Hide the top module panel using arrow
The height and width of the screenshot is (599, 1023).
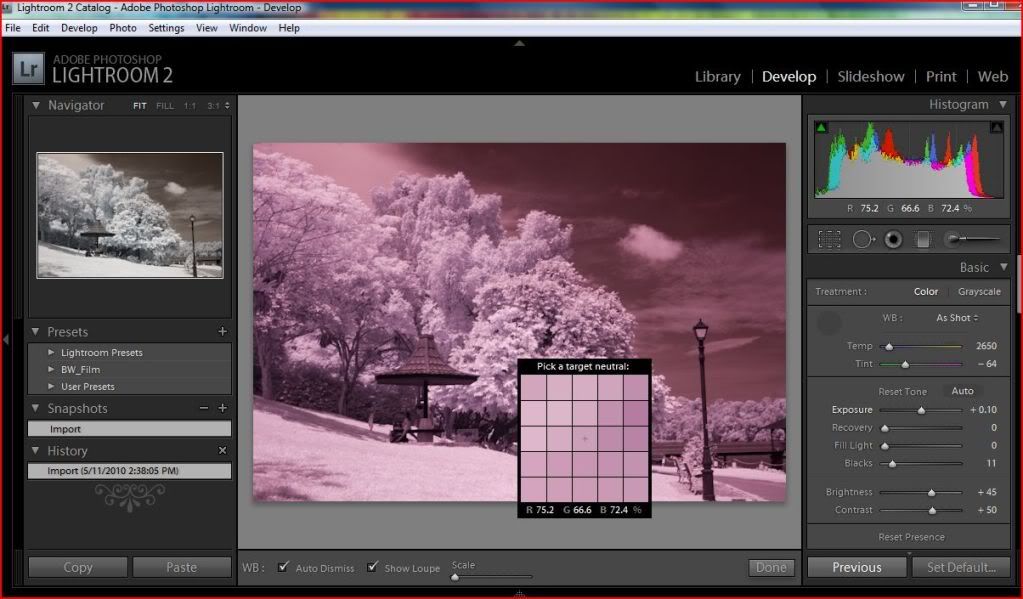coord(519,44)
